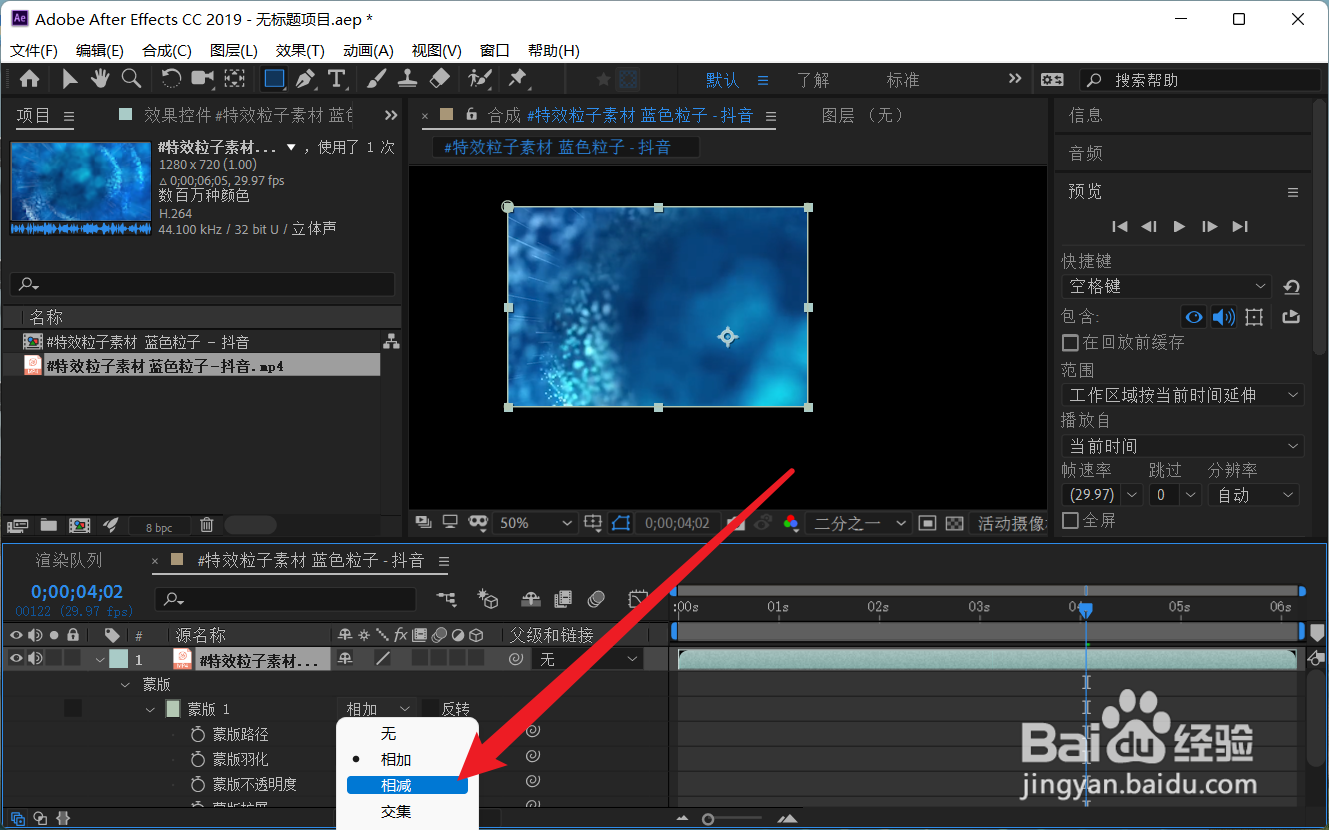Click the Interpret Footage icon in Project panel
Viewport: 1329px width, 830px height.
coord(17,525)
